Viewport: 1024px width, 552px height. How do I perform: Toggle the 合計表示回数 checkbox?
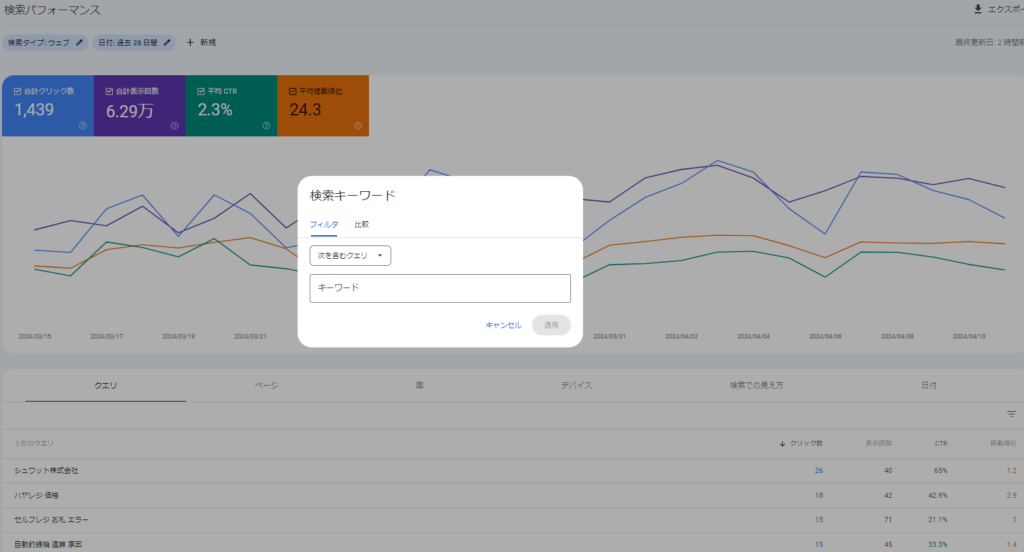109,91
